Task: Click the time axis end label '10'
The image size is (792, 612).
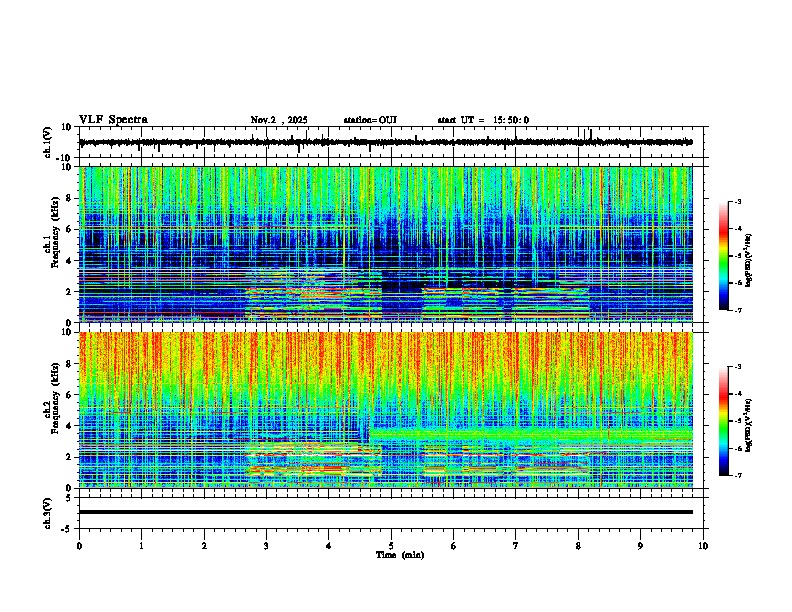Action: click(x=703, y=546)
